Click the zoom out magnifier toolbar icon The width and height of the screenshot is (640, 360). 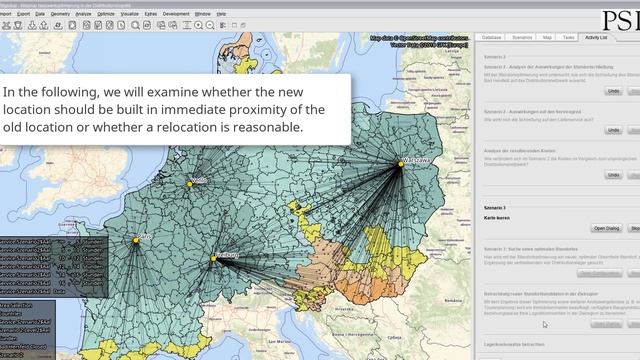[210, 25]
